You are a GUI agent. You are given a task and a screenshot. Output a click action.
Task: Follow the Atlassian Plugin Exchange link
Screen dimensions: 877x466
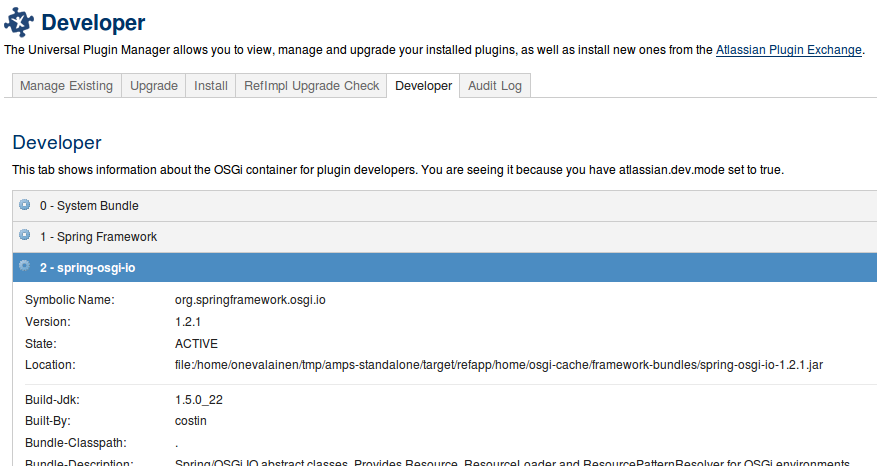point(788,49)
